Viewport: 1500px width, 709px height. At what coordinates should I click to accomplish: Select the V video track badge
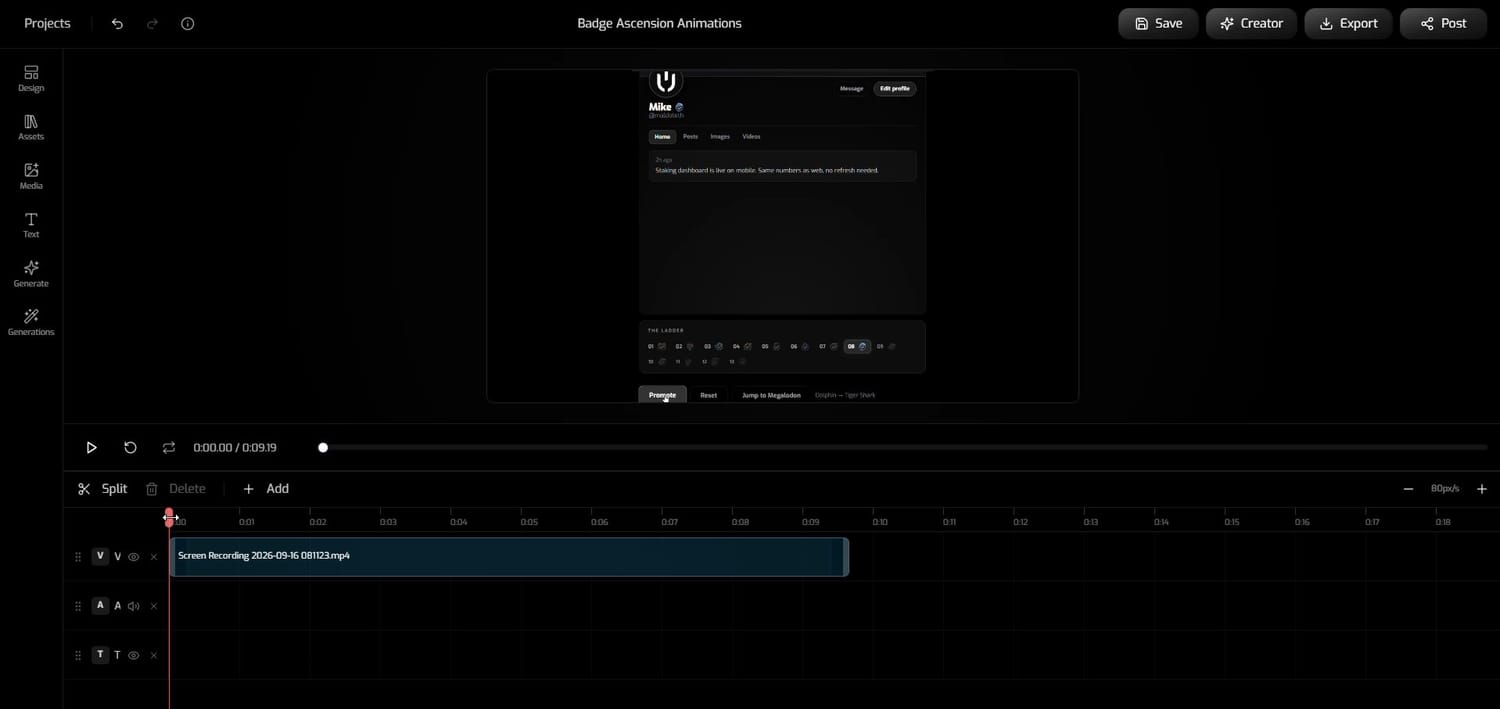(x=100, y=556)
